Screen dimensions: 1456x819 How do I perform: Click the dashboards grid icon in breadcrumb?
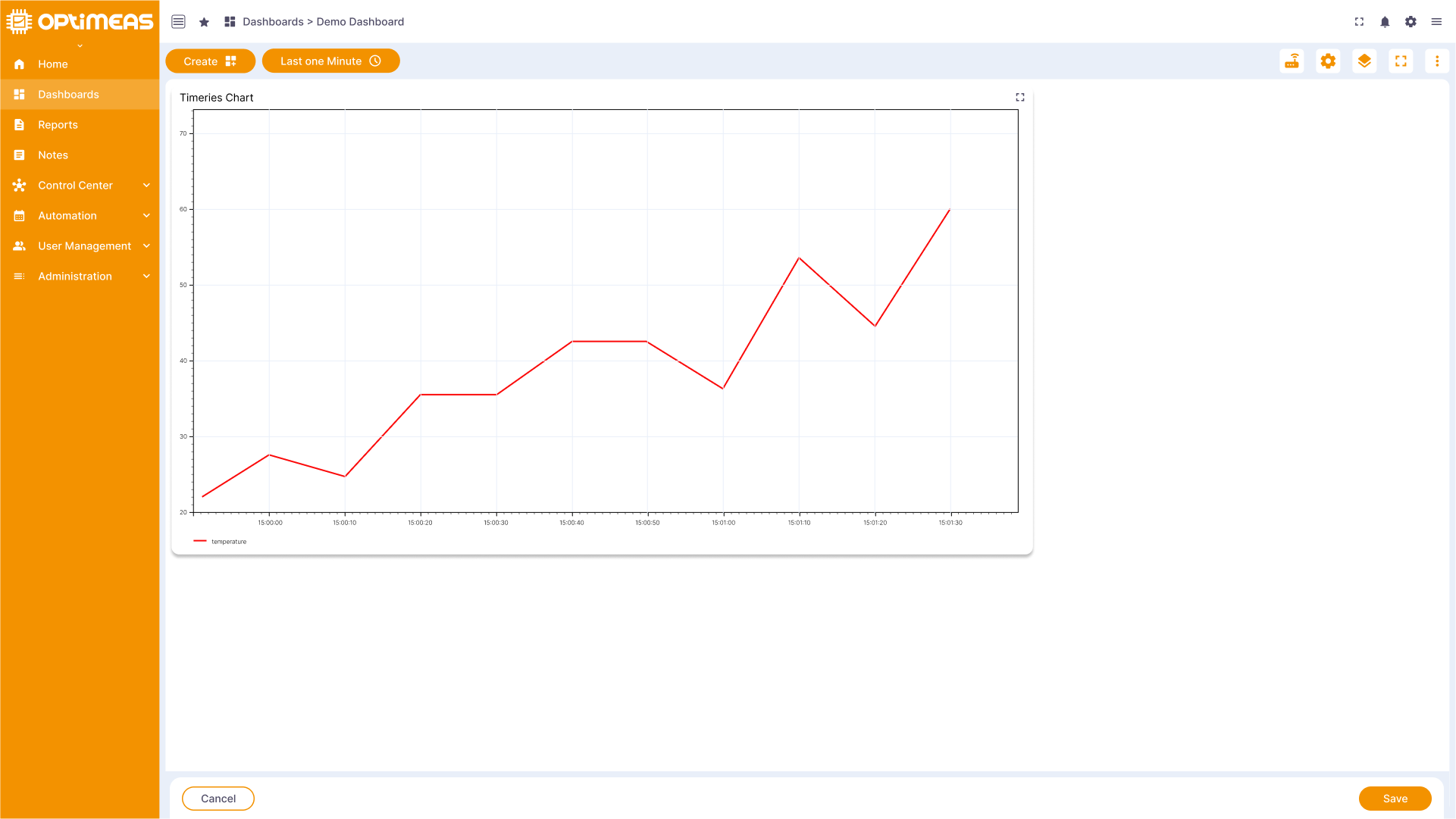point(230,22)
